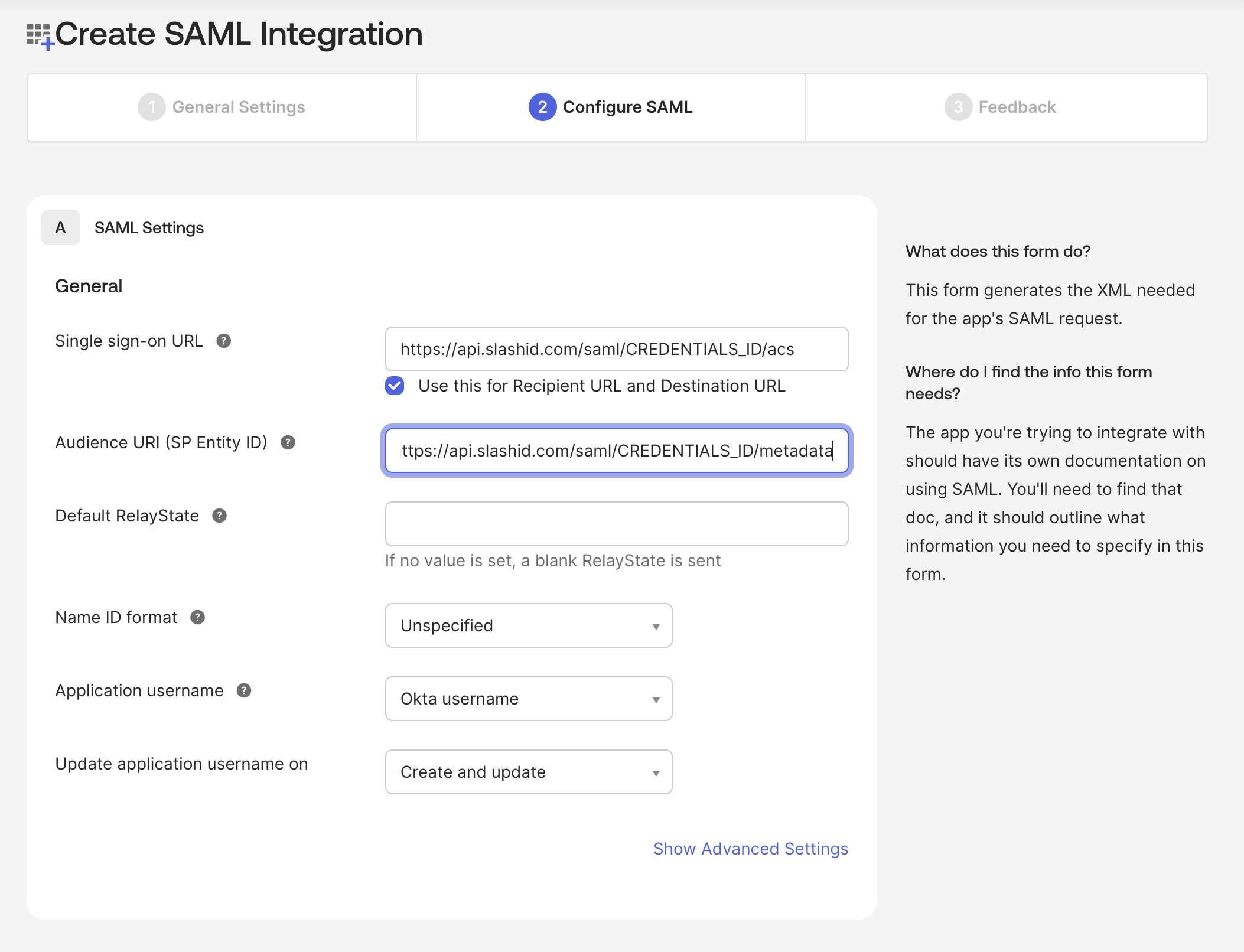Image resolution: width=1244 pixels, height=952 pixels.
Task: Uncheck Use this for Recipient URL and Destination URL
Action: click(x=394, y=386)
